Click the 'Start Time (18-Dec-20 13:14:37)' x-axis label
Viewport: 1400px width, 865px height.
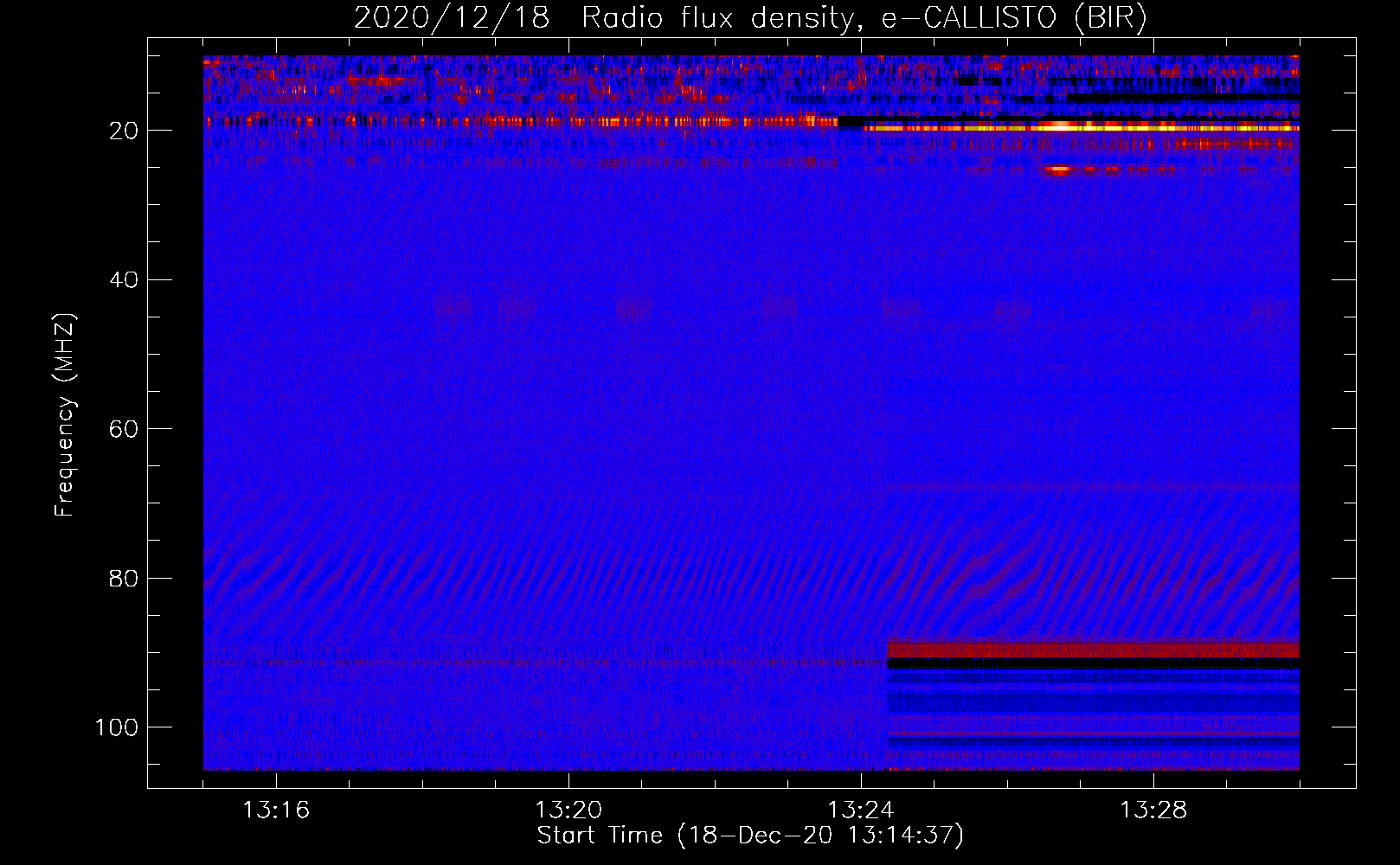750,836
